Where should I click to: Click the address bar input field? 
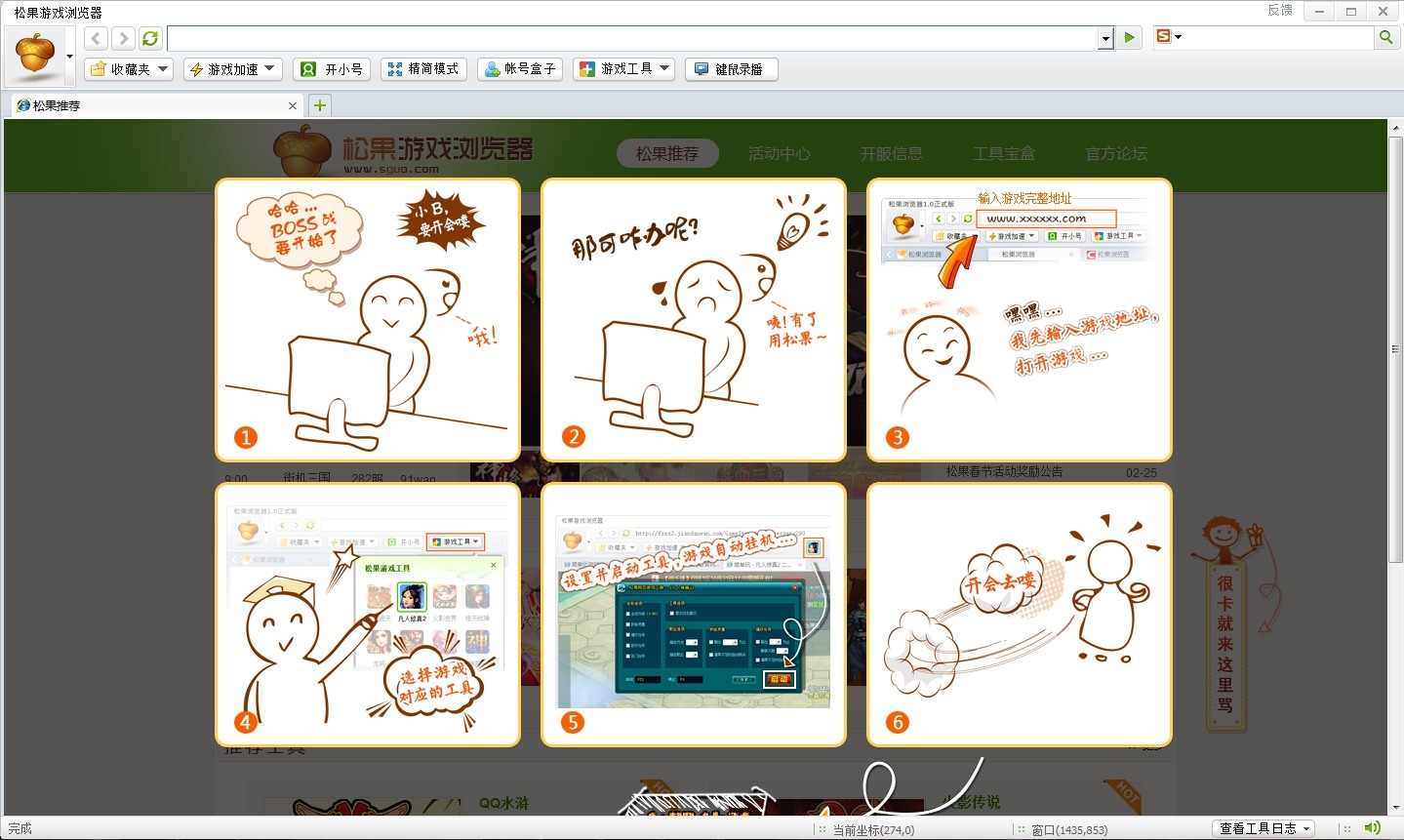coord(632,38)
